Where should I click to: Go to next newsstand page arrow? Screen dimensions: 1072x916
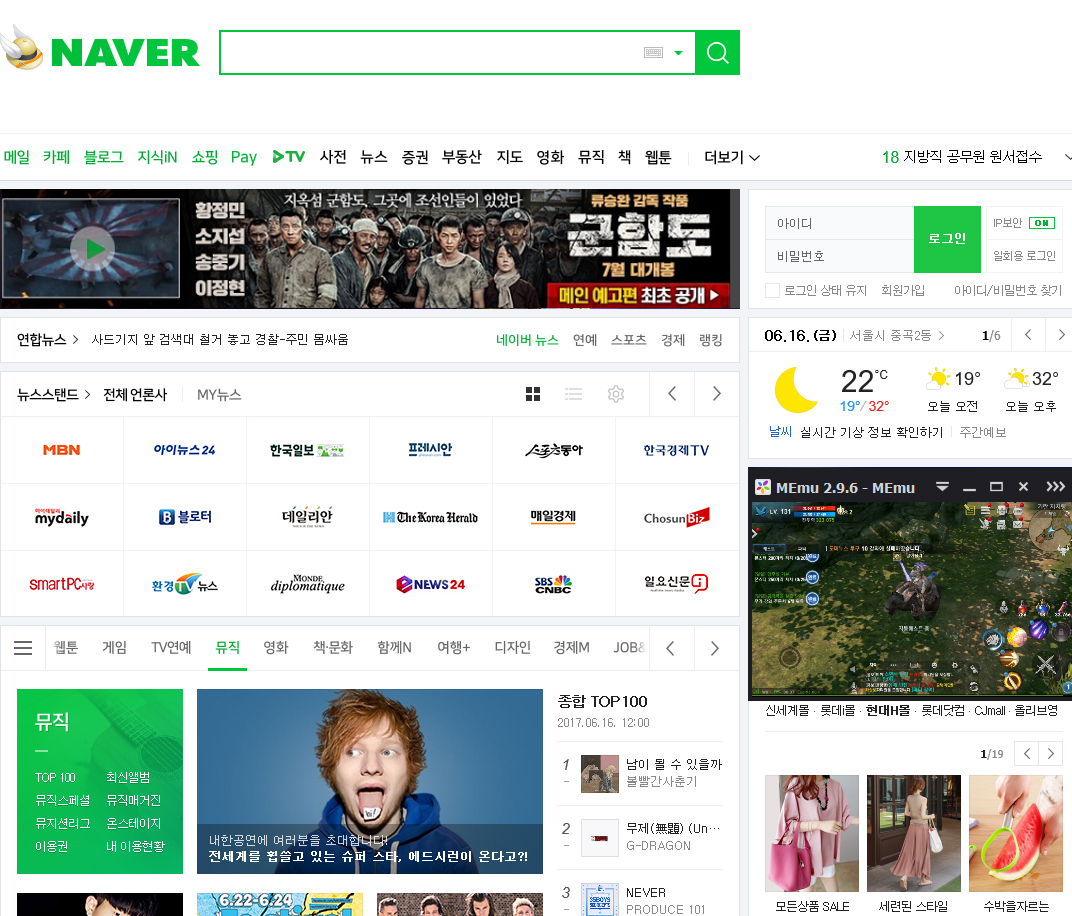tap(716, 394)
